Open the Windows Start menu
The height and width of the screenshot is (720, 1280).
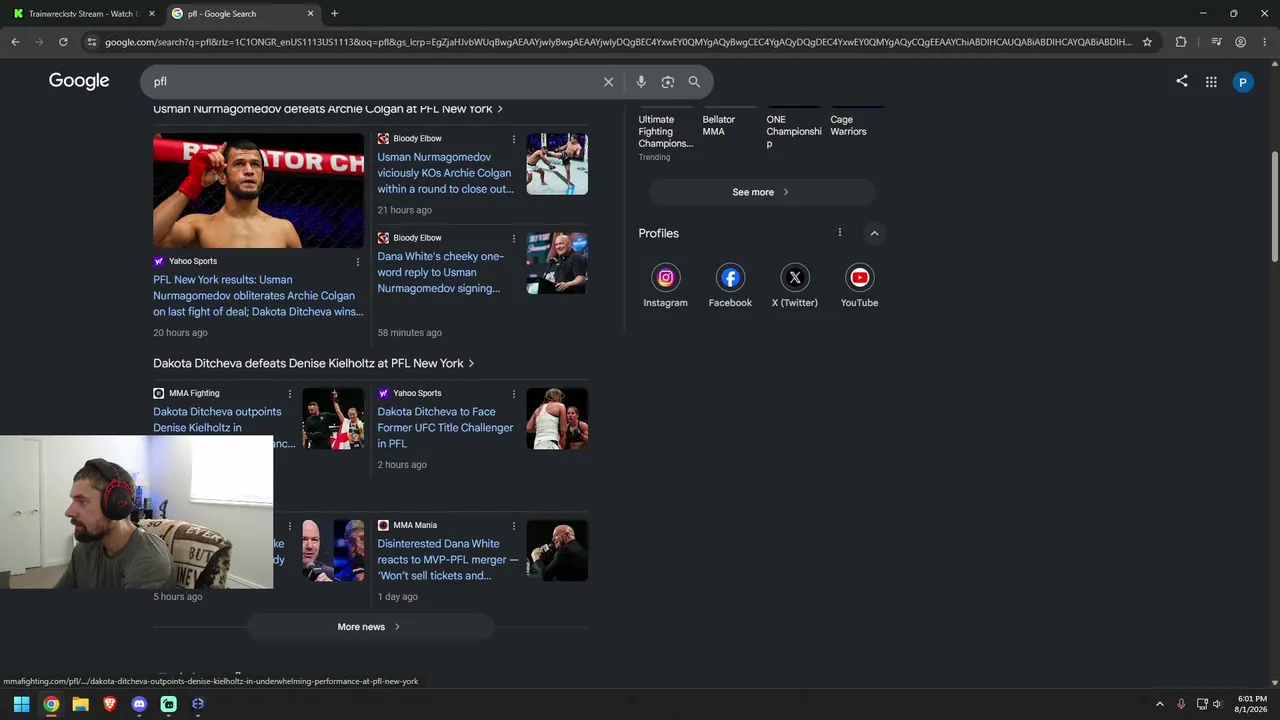click(x=21, y=704)
